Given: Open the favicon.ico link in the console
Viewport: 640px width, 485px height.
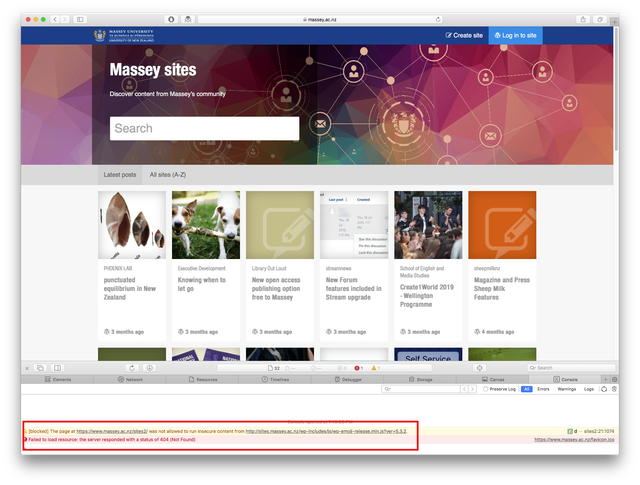Looking at the screenshot, I should point(574,440).
